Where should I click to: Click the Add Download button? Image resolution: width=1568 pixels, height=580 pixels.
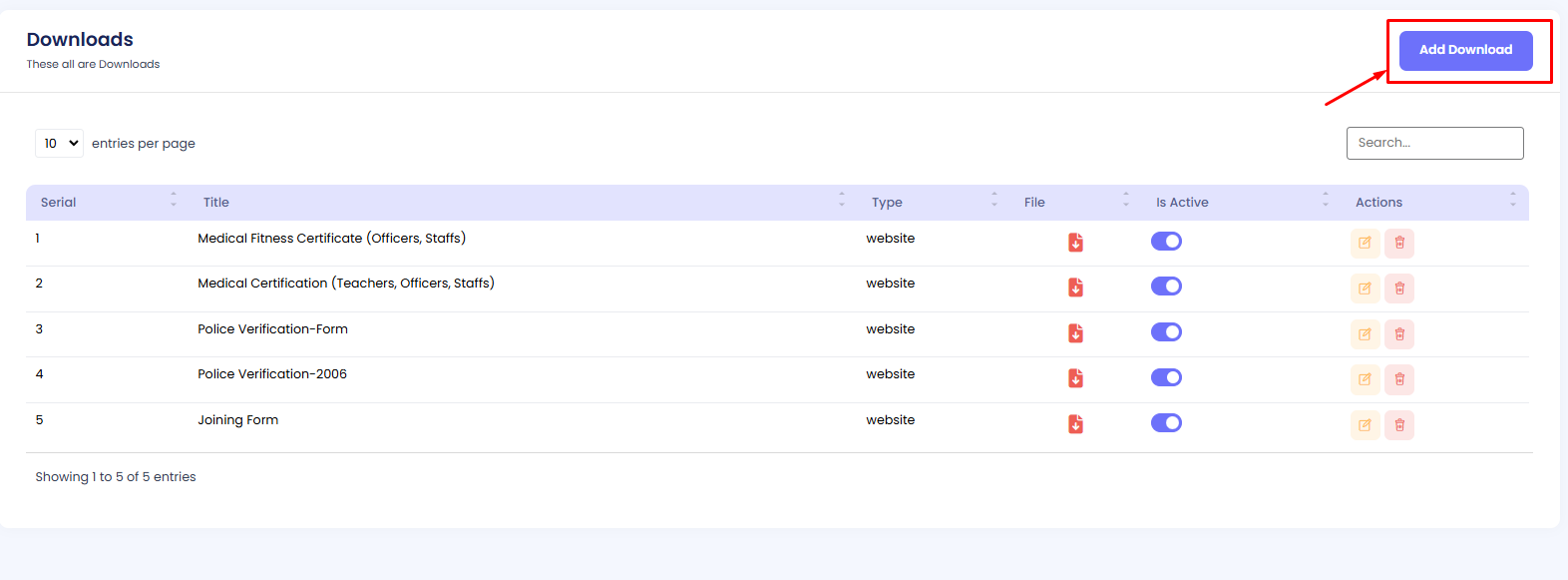[x=1465, y=50]
